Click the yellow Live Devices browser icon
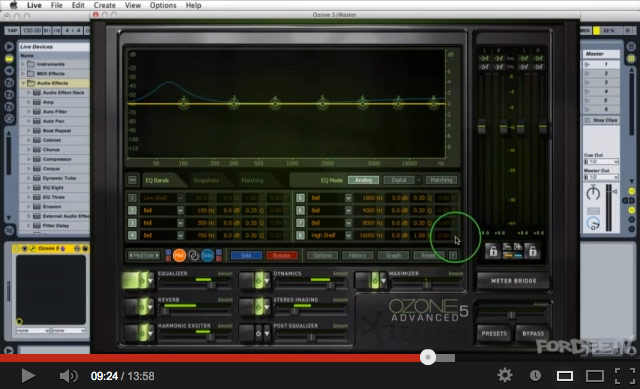Viewport: 640px width, 389px height. click(9, 59)
